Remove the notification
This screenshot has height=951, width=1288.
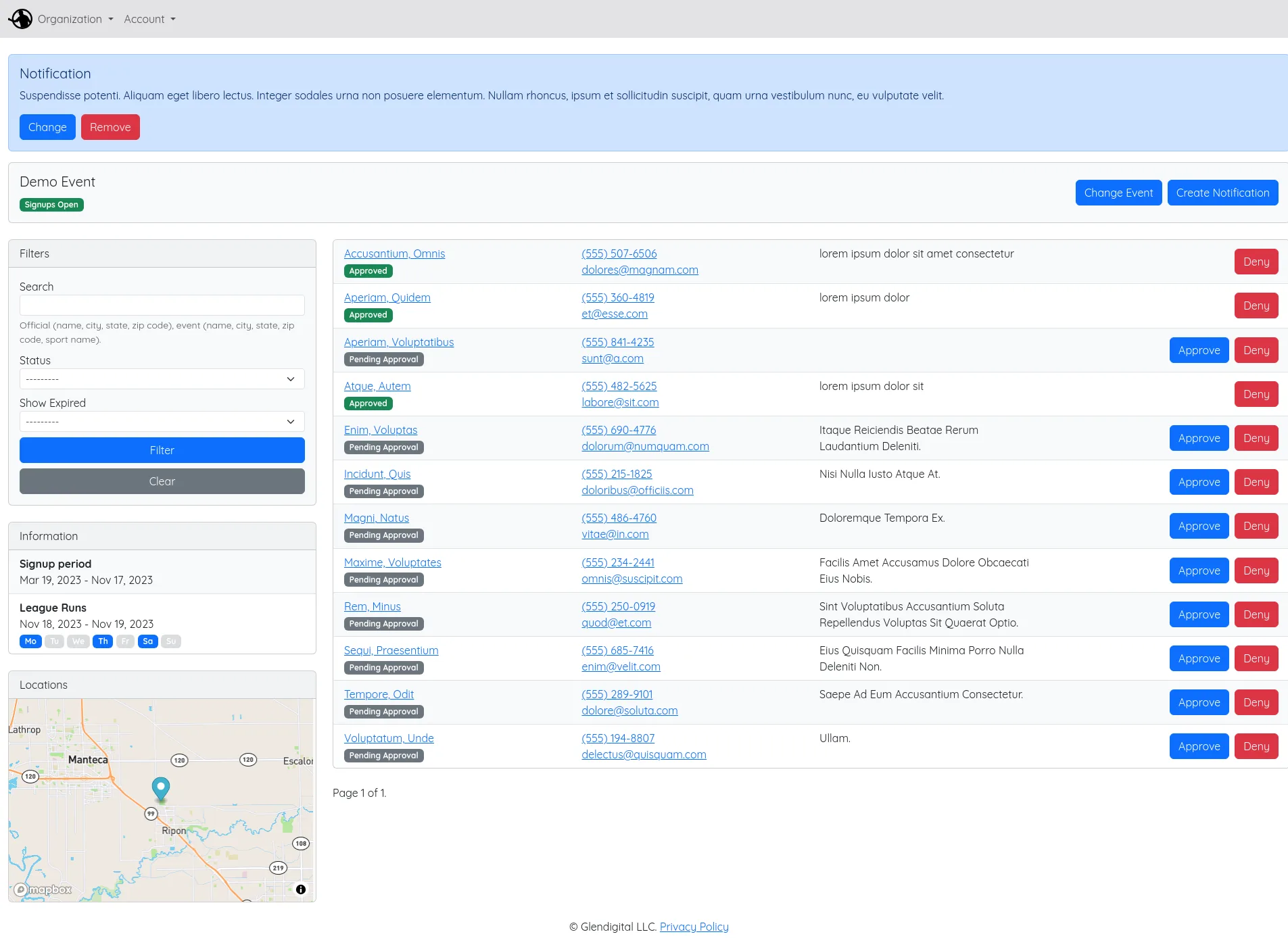pyautogui.click(x=110, y=127)
